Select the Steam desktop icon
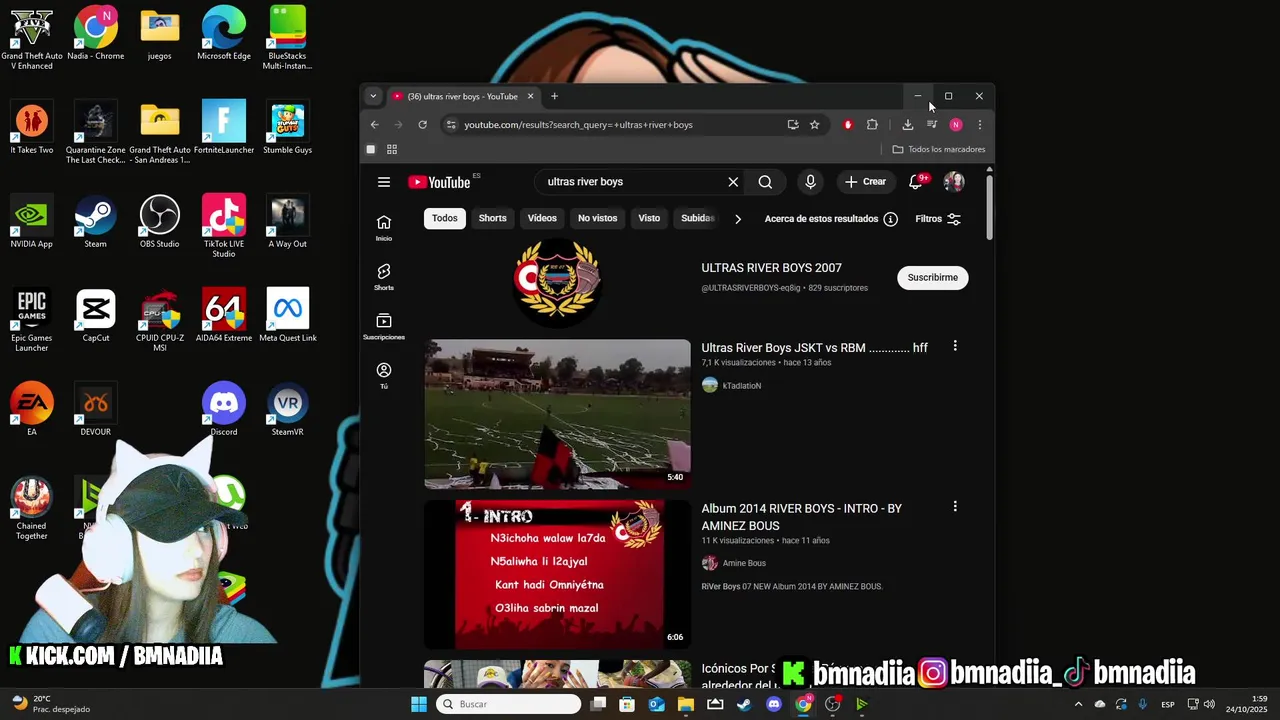 [95, 223]
